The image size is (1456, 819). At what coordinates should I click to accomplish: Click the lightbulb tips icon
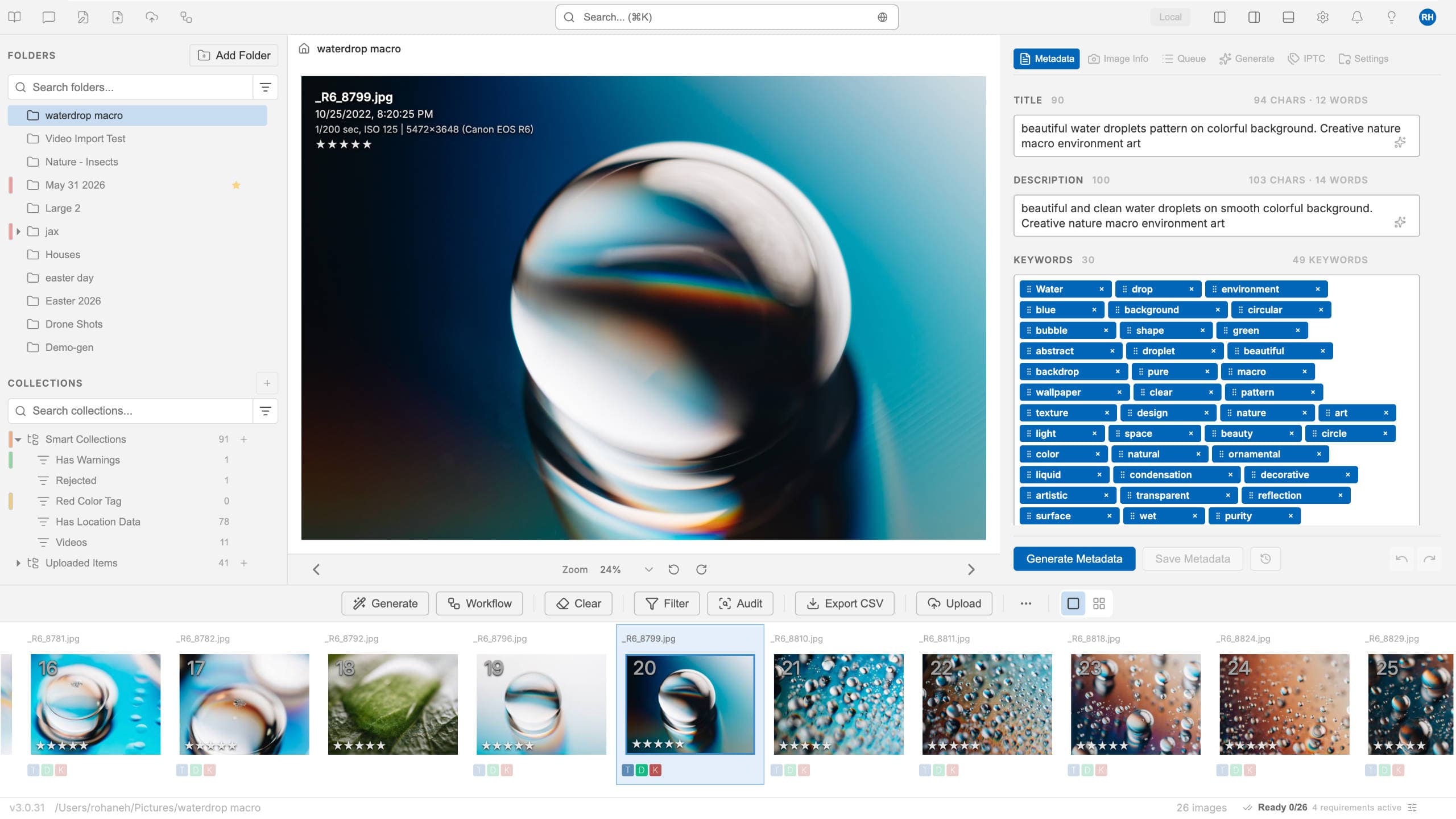tap(1391, 17)
